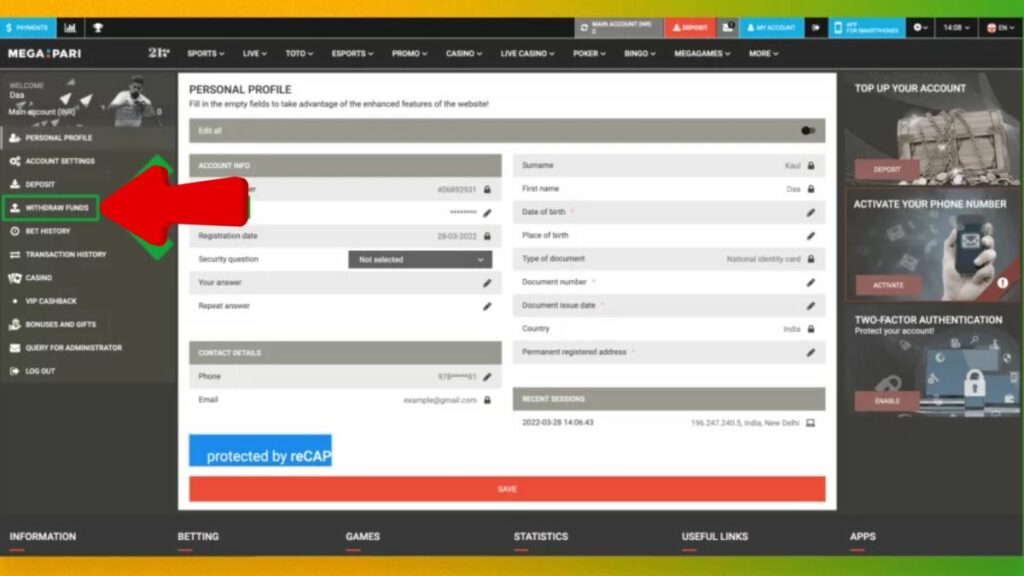The height and width of the screenshot is (576, 1024).
Task: Click the Country lock icon
Action: [x=811, y=328]
